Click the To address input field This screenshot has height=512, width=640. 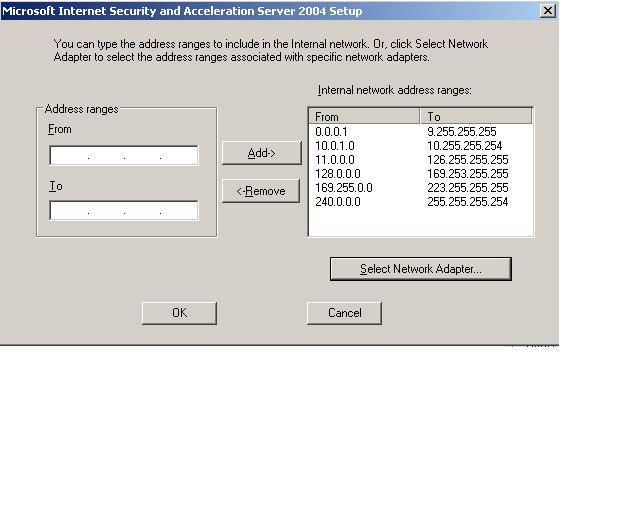point(124,211)
